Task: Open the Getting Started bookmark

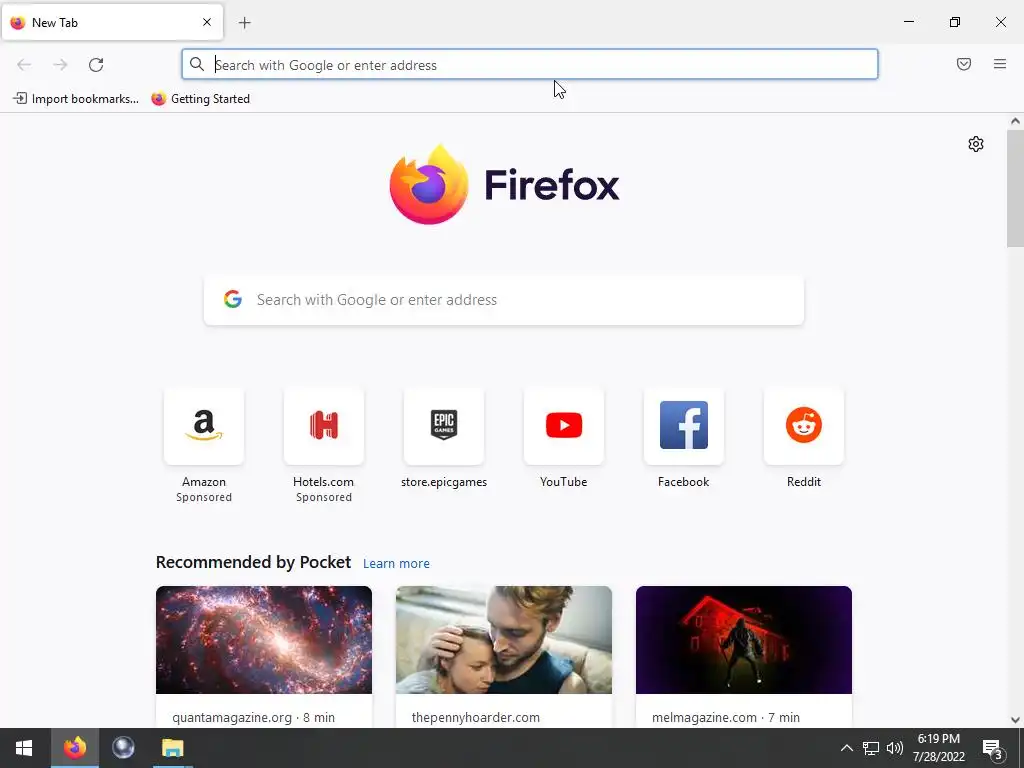Action: (x=200, y=99)
